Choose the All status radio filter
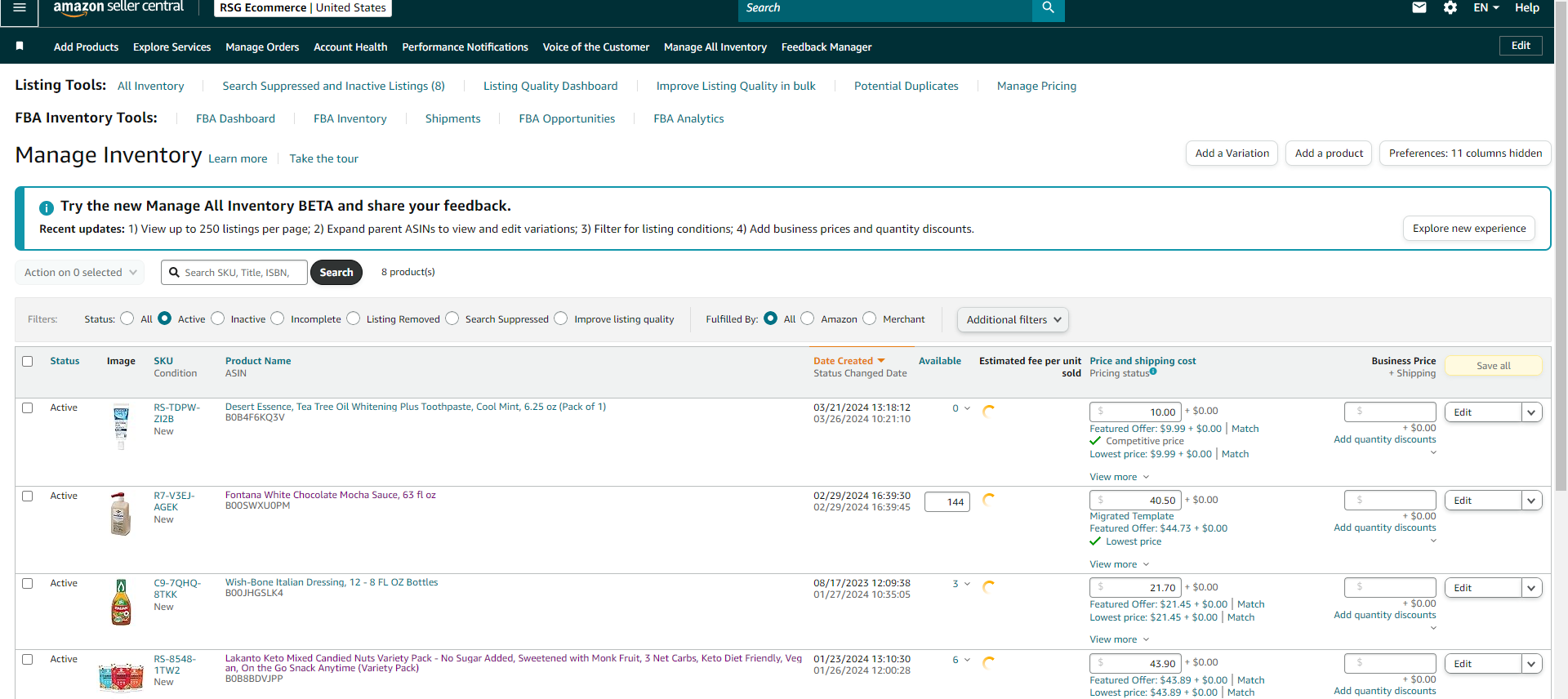The height and width of the screenshot is (699, 1568). (127, 318)
